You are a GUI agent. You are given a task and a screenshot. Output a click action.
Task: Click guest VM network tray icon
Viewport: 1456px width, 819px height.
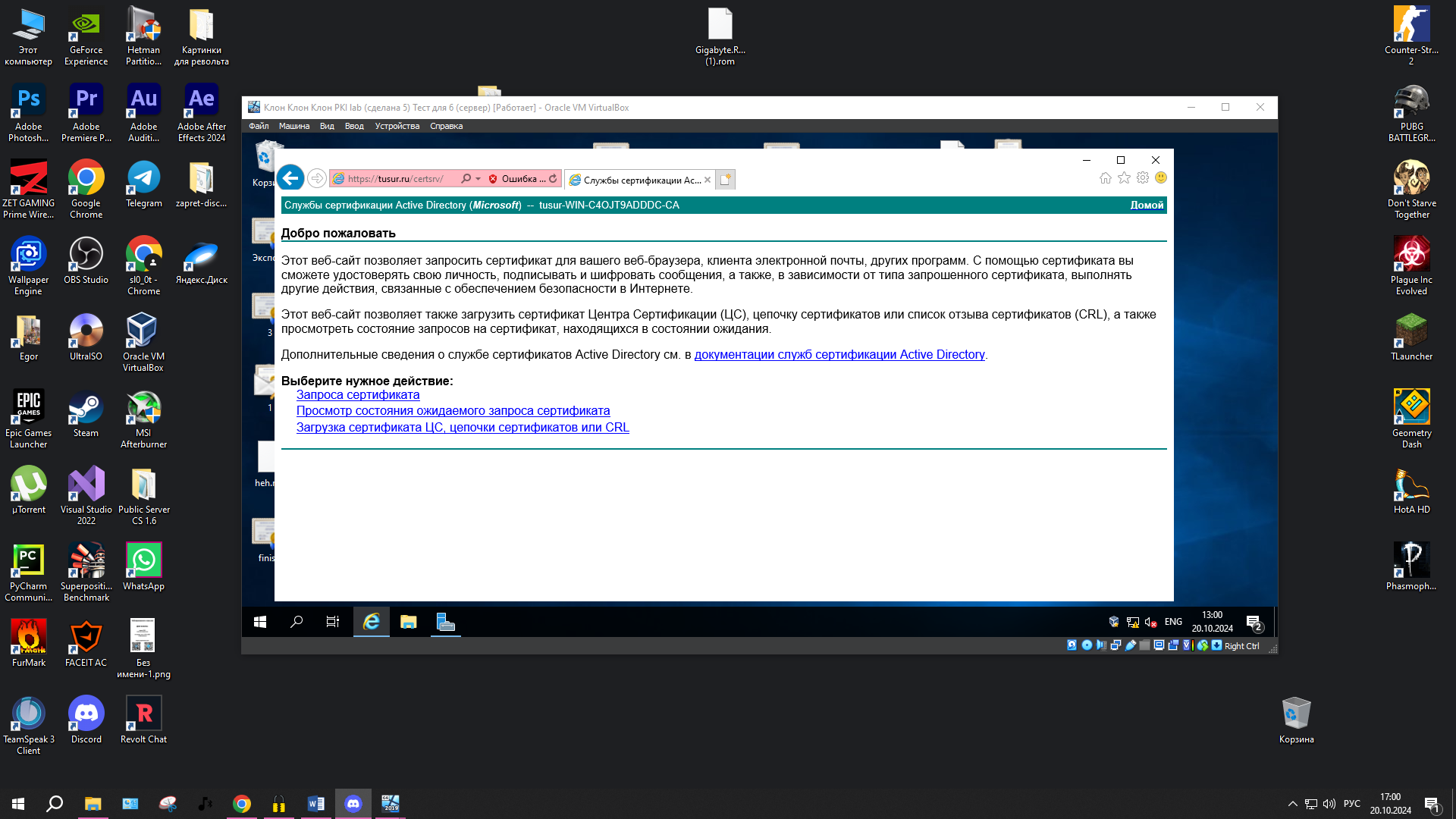(1133, 622)
